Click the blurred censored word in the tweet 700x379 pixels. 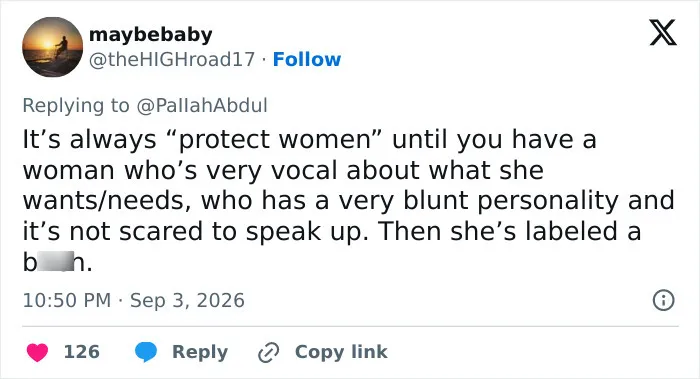coord(55,262)
